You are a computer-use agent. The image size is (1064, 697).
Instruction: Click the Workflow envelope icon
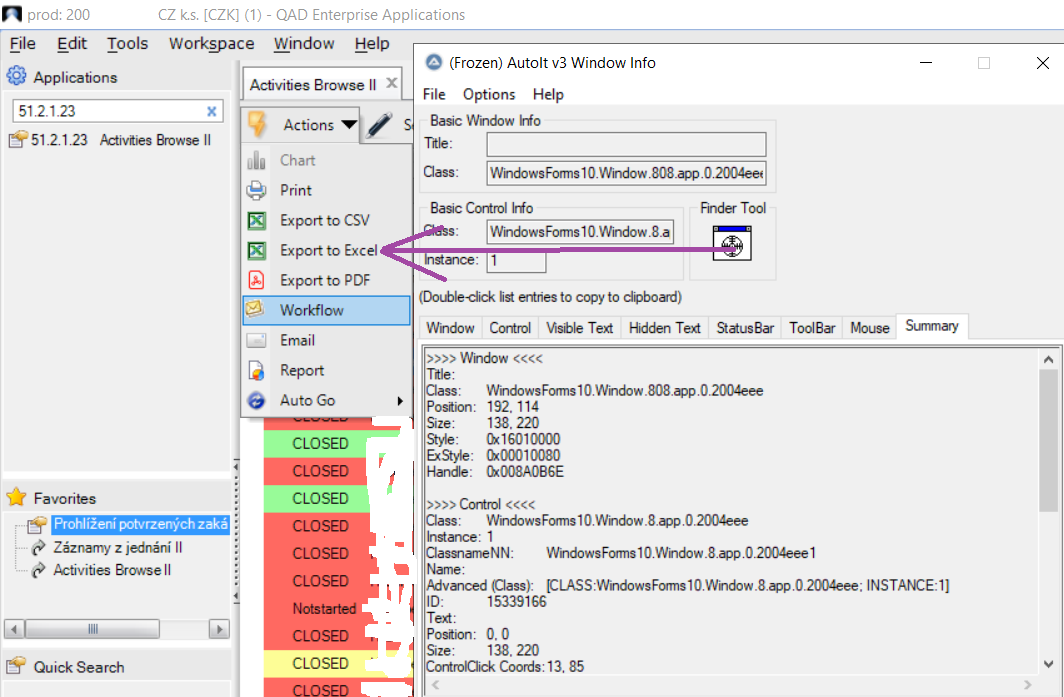click(x=254, y=309)
